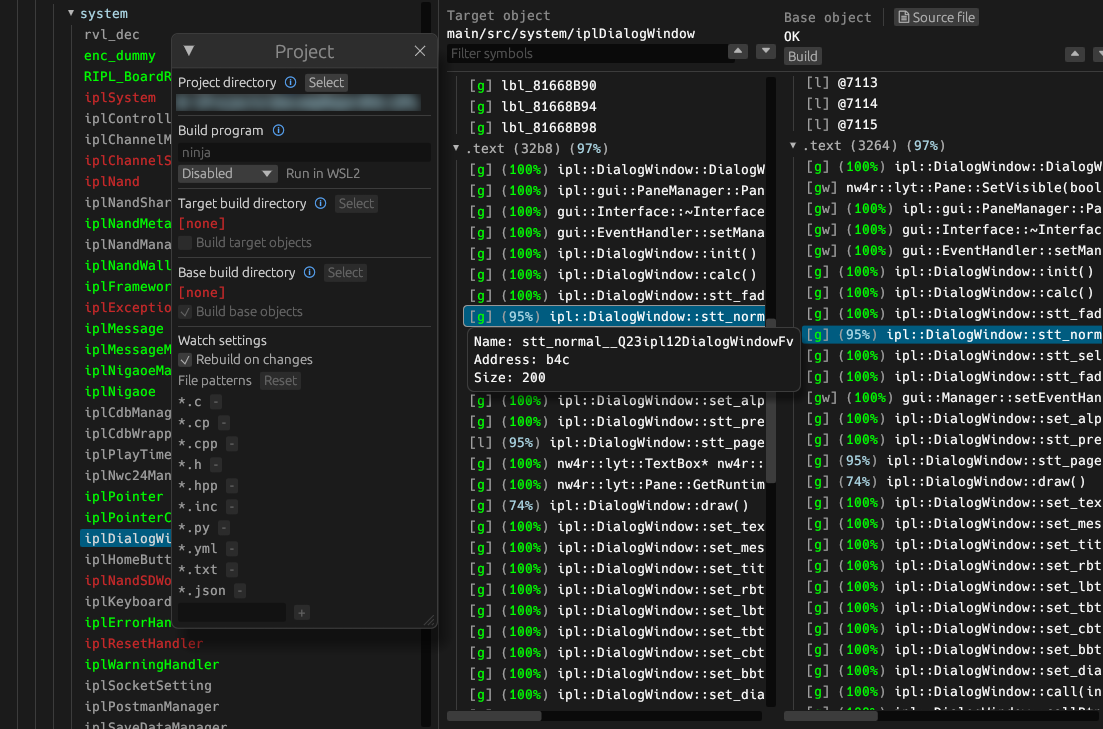
Task: Click info icon next to Base build directory
Action: coord(310,273)
